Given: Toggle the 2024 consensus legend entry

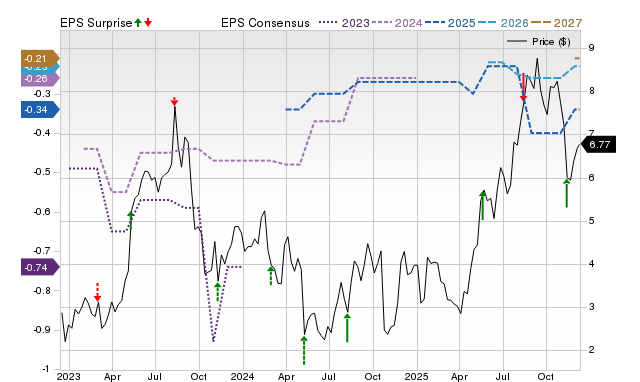Looking at the screenshot, I should coord(397,23).
